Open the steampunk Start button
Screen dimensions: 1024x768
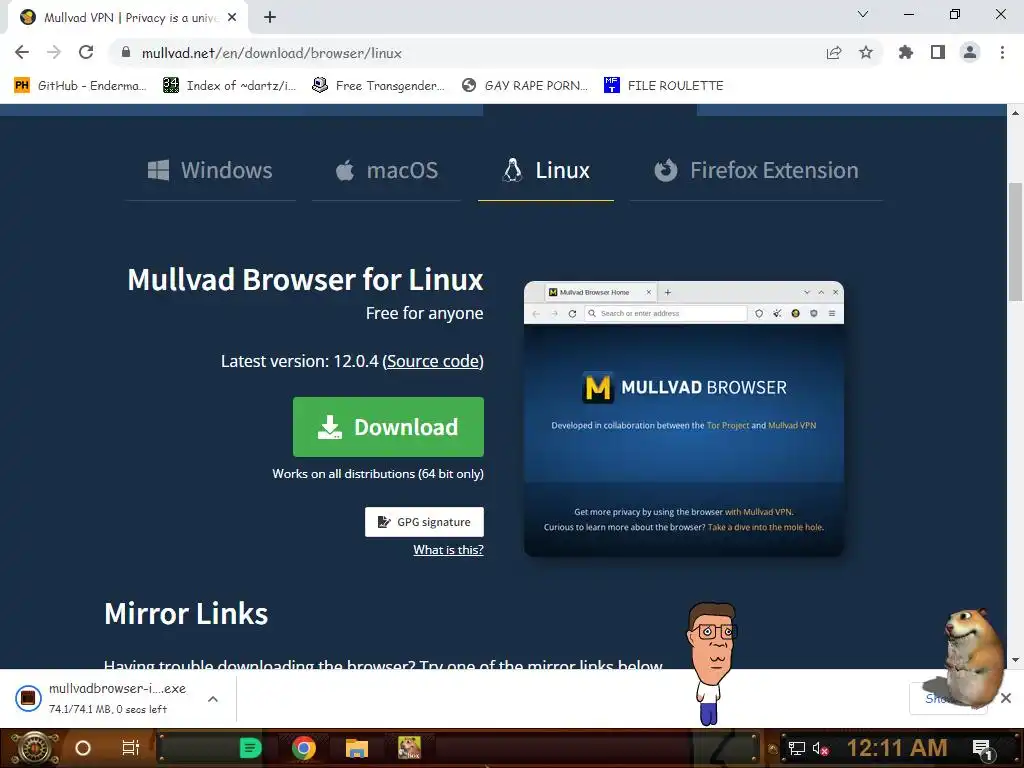pos(35,748)
